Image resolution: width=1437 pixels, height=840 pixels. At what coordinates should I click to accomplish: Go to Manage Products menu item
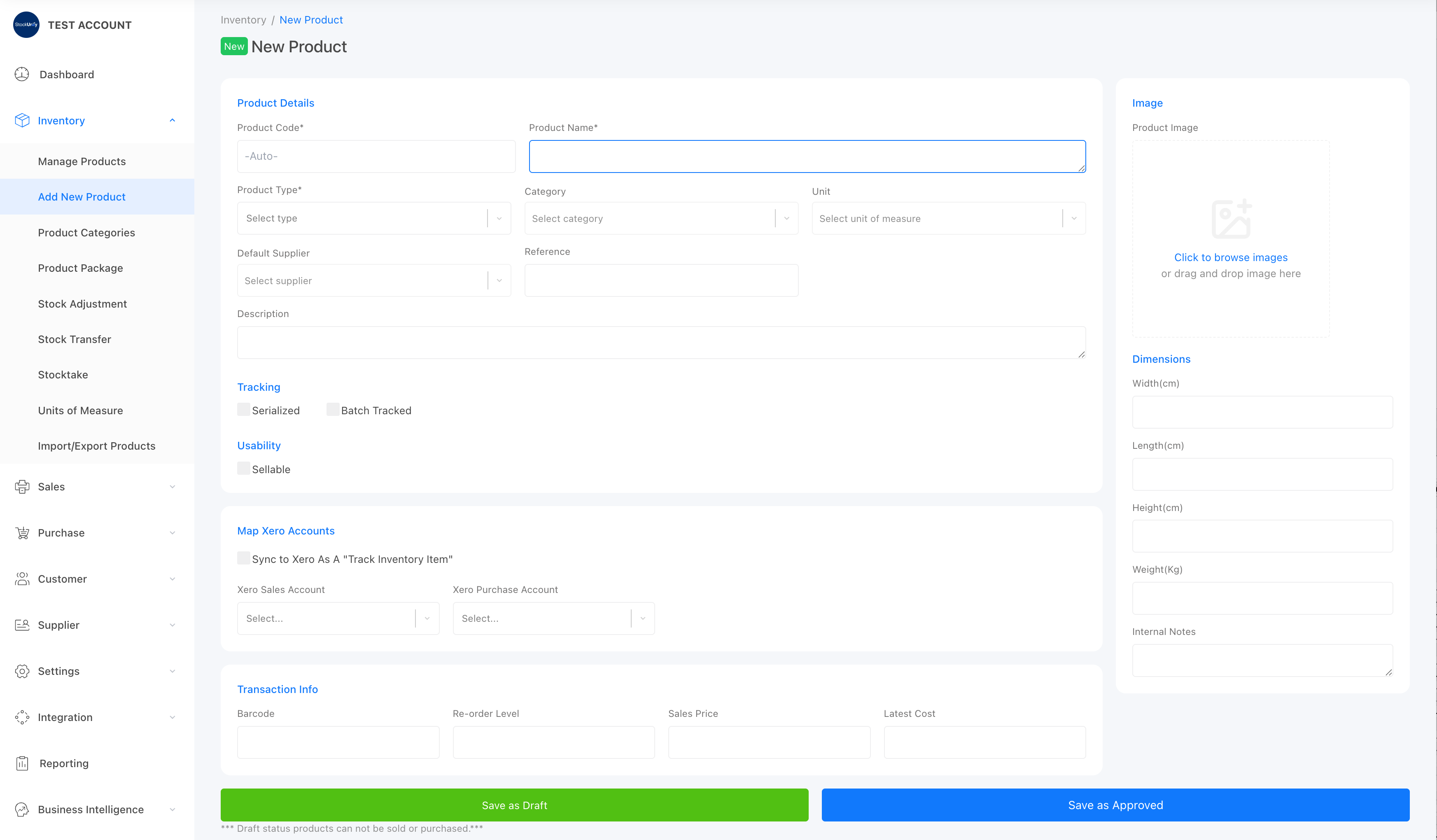[x=82, y=161]
